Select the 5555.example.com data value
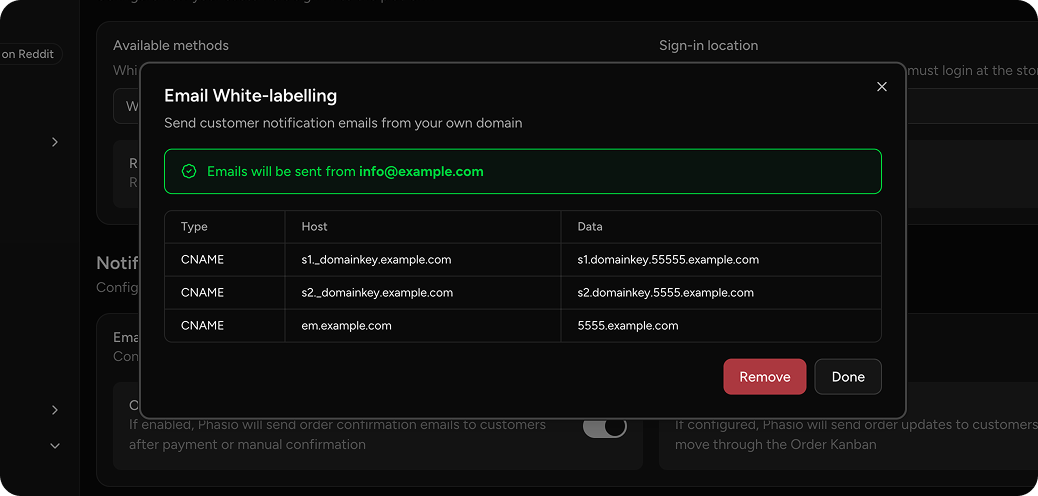1038x496 pixels. 628,326
